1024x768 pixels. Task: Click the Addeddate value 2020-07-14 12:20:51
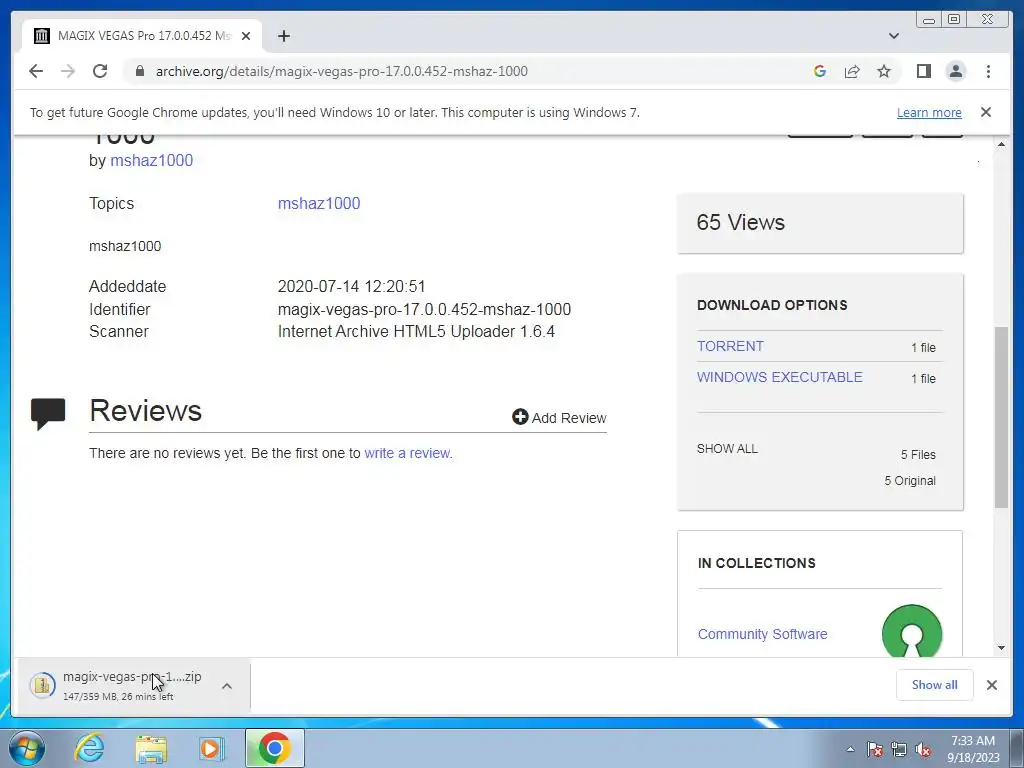coord(351,286)
